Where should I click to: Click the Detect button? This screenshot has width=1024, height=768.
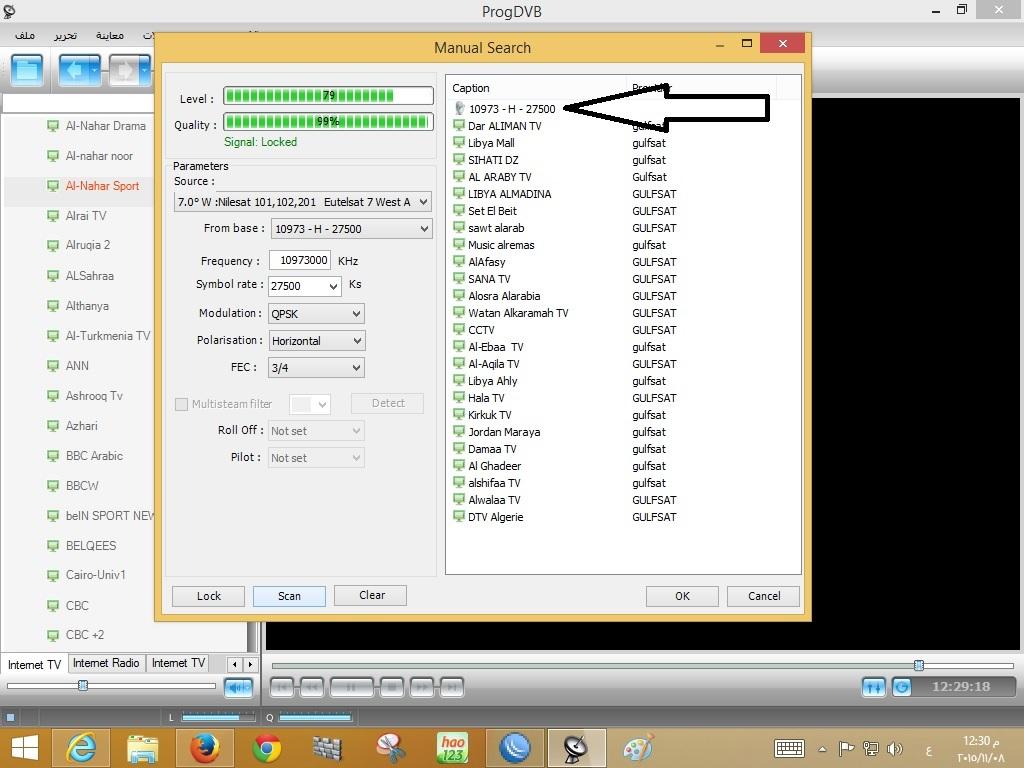tap(387, 404)
